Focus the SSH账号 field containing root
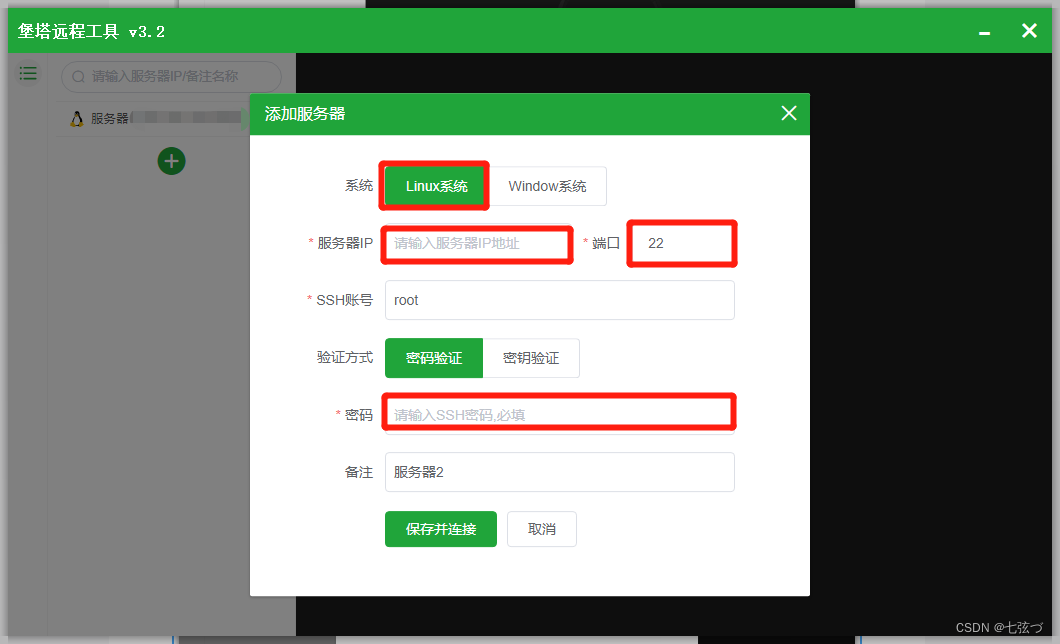 [560, 300]
